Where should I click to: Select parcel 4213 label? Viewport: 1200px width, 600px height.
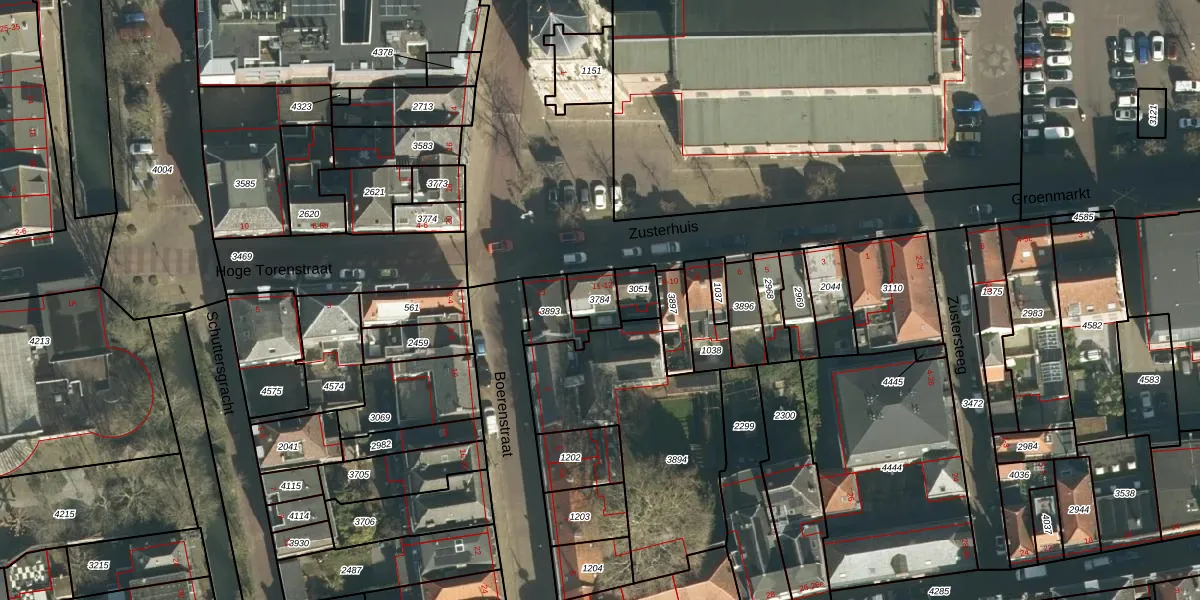pyautogui.click(x=39, y=341)
